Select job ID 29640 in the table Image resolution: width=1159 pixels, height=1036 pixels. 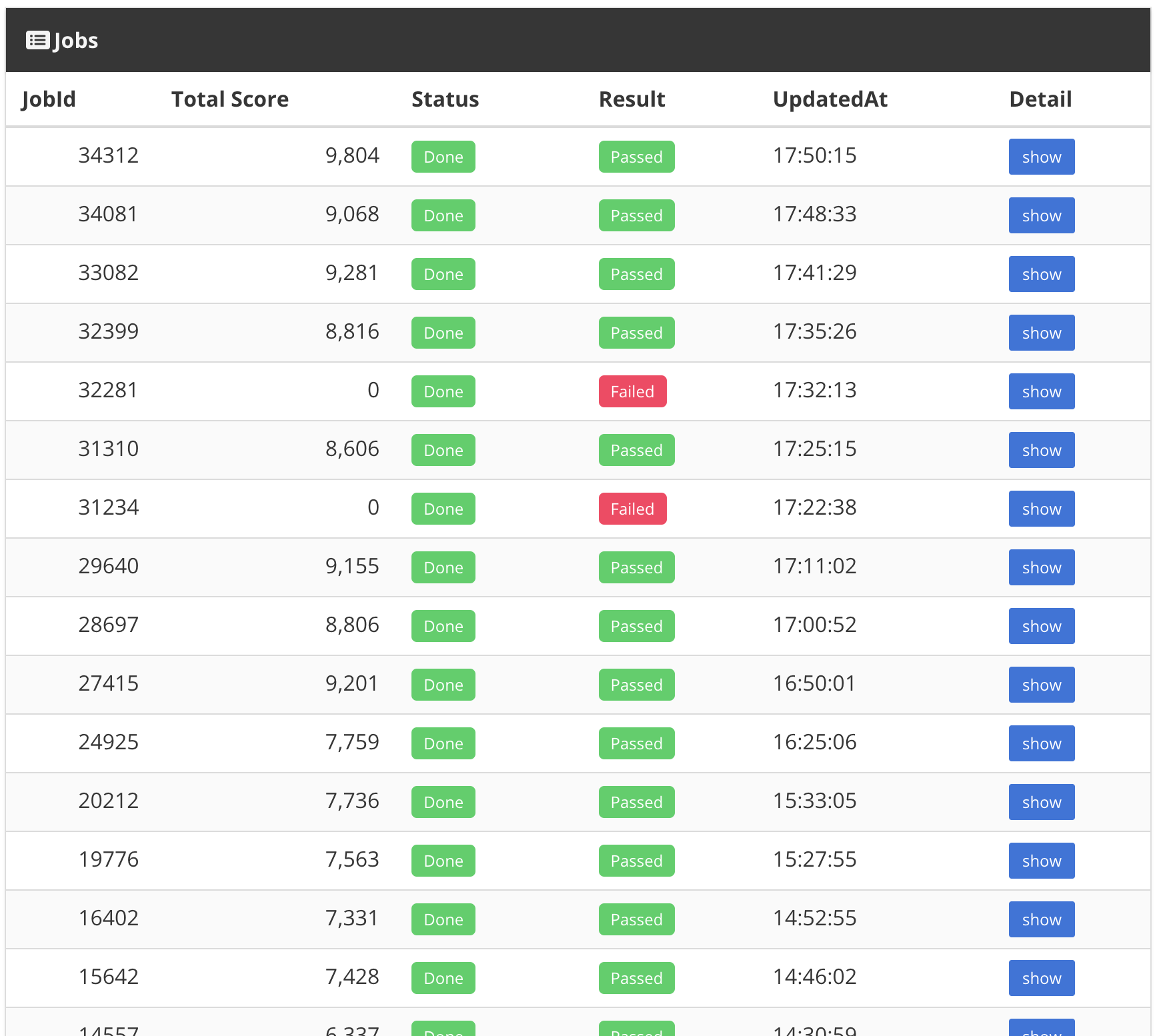tap(109, 566)
